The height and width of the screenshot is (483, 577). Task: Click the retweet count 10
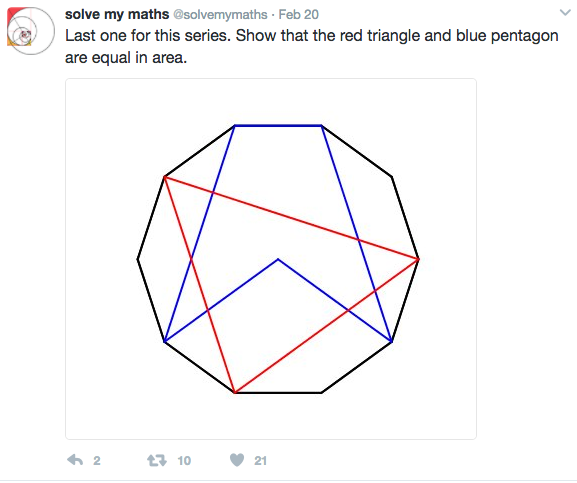[x=184, y=461]
